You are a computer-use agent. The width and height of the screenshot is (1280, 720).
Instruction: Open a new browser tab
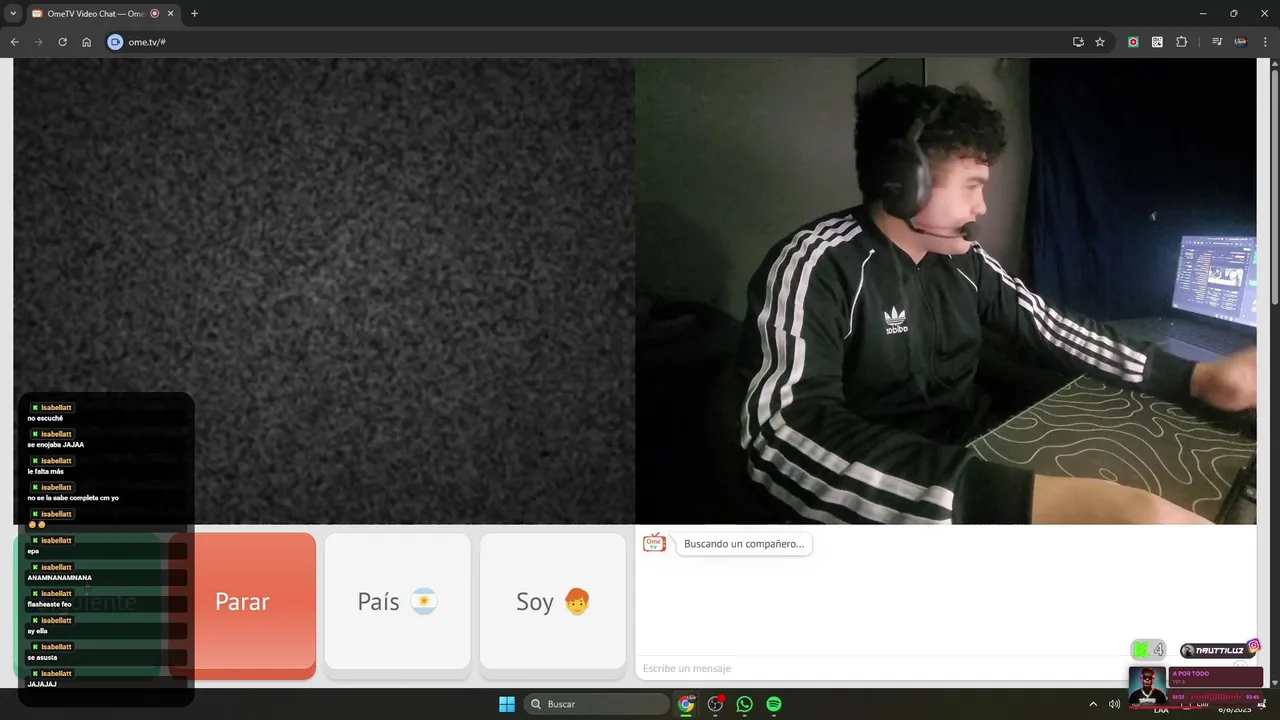coord(194,14)
